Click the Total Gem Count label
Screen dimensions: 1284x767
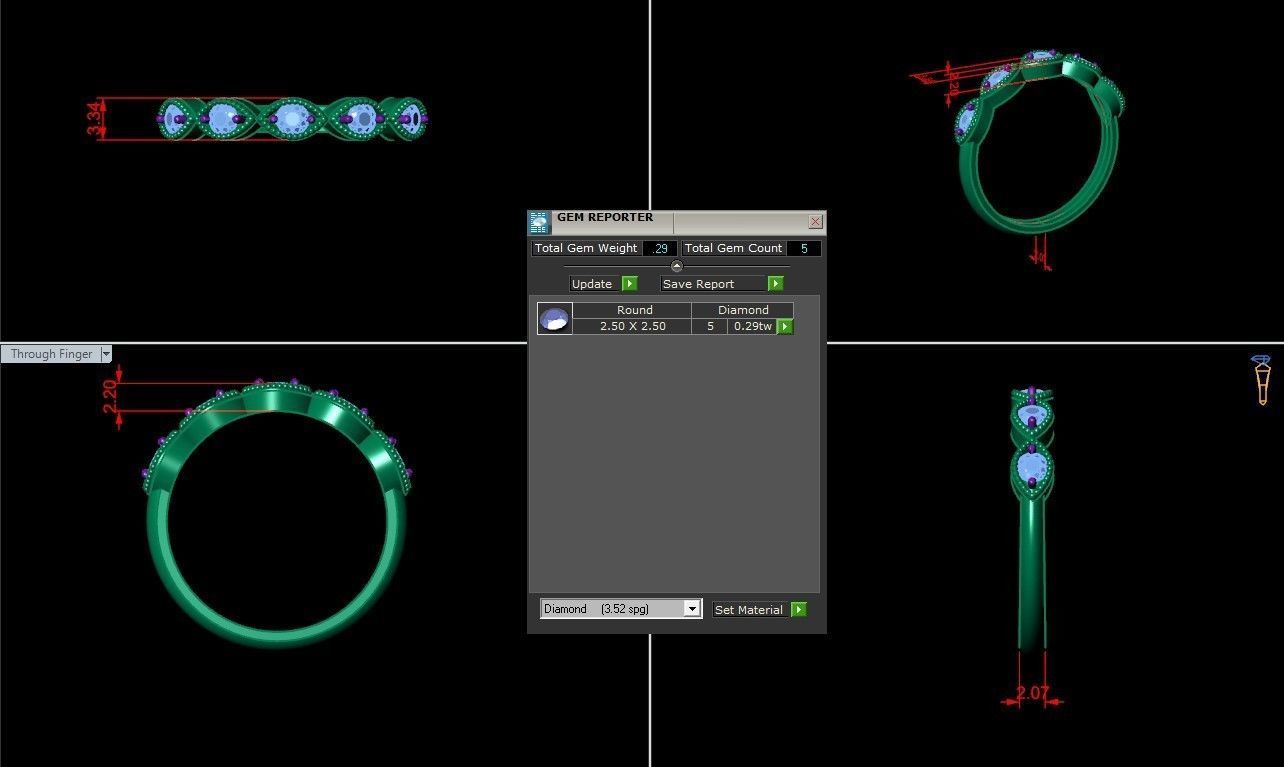(x=734, y=248)
